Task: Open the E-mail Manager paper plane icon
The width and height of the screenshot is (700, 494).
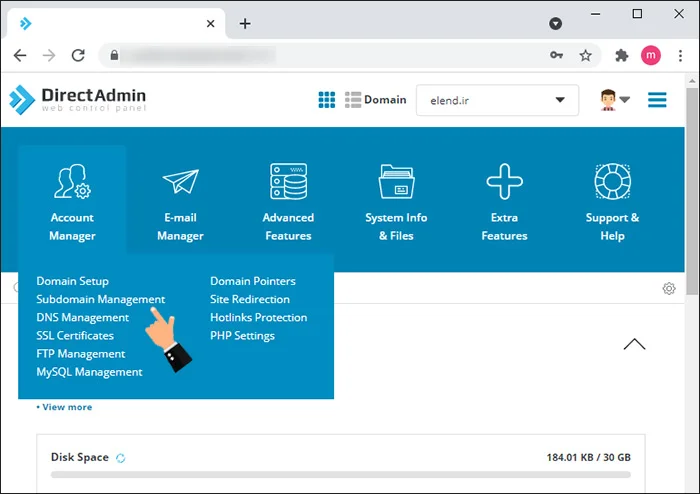Action: pyautogui.click(x=180, y=183)
